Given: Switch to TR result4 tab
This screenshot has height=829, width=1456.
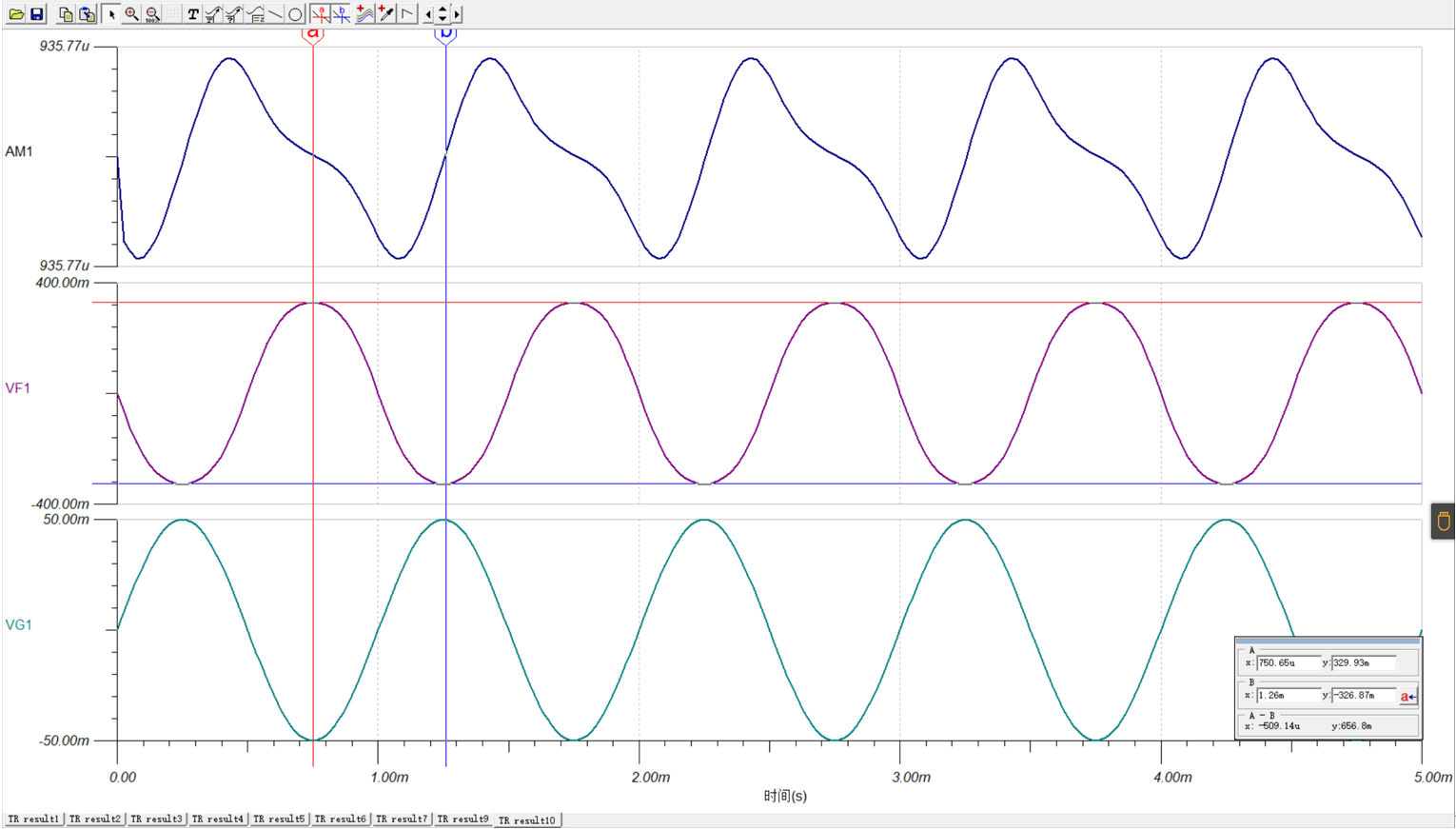Looking at the screenshot, I should click(218, 819).
